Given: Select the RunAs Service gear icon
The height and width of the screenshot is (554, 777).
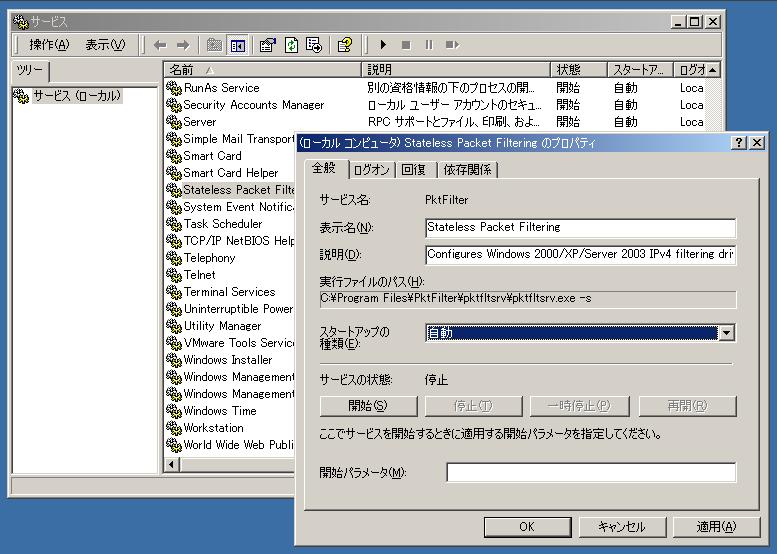Looking at the screenshot, I should 174,88.
